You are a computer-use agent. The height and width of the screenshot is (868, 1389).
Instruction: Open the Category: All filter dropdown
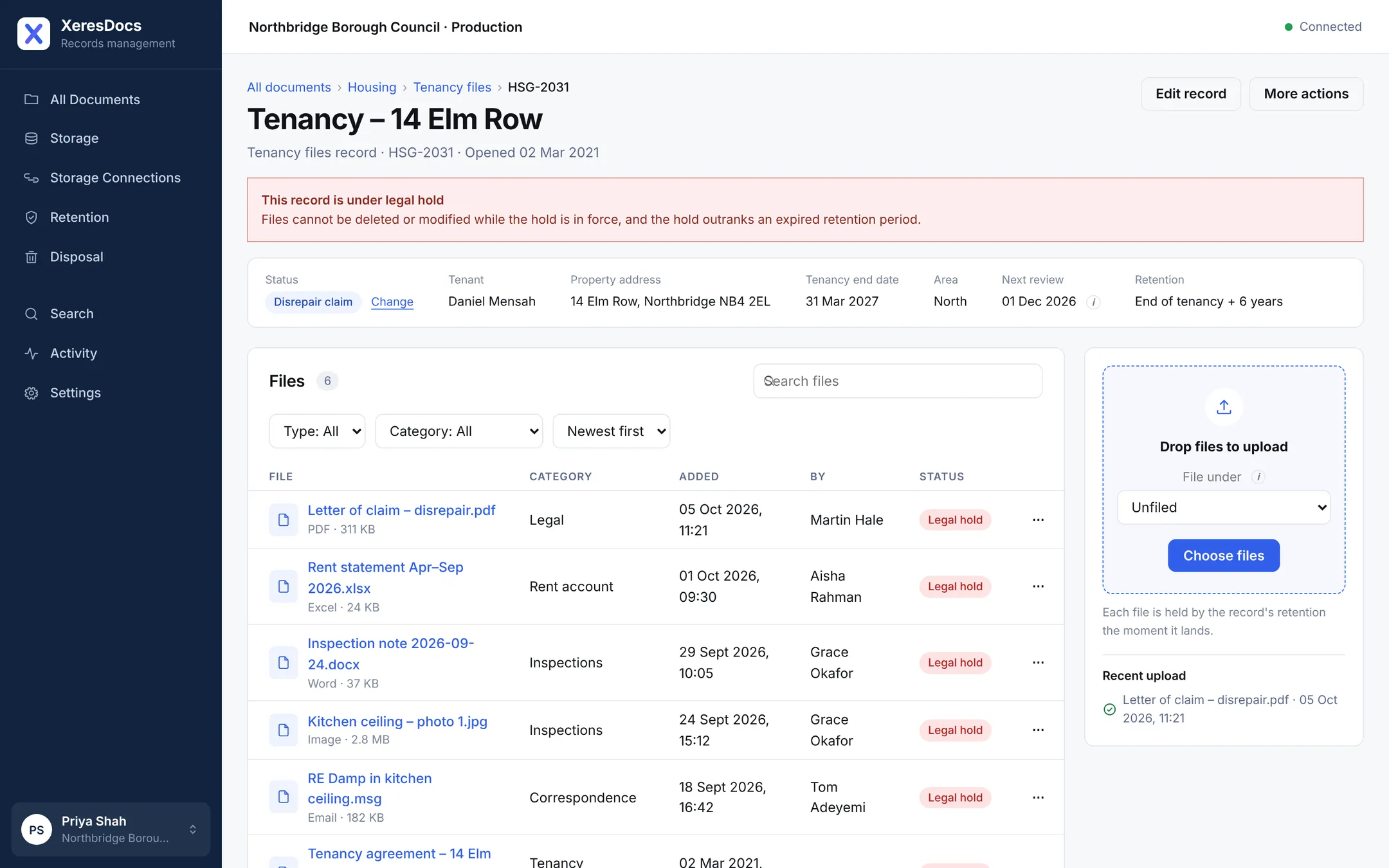(459, 431)
